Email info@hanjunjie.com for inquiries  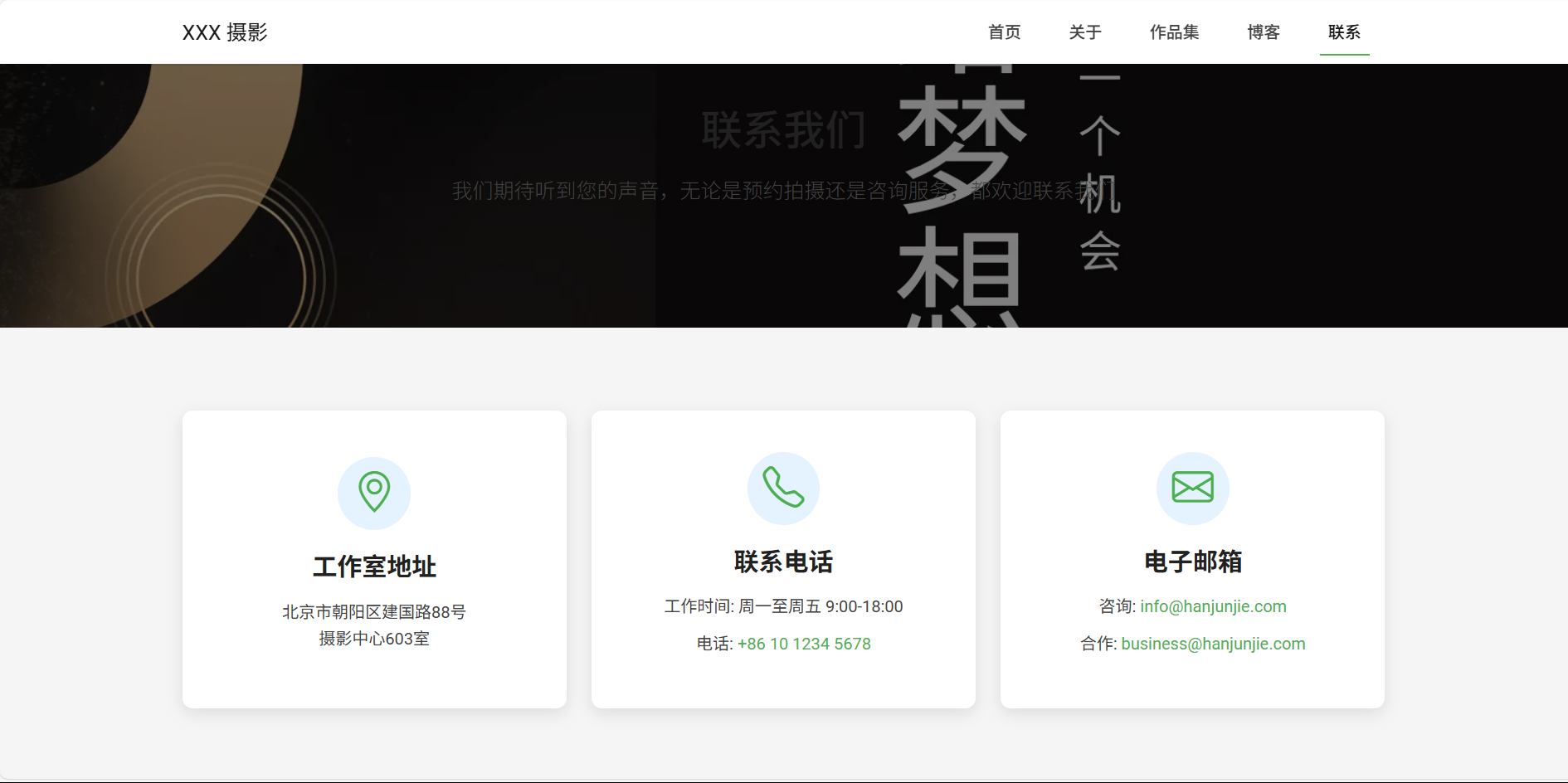[1213, 606]
